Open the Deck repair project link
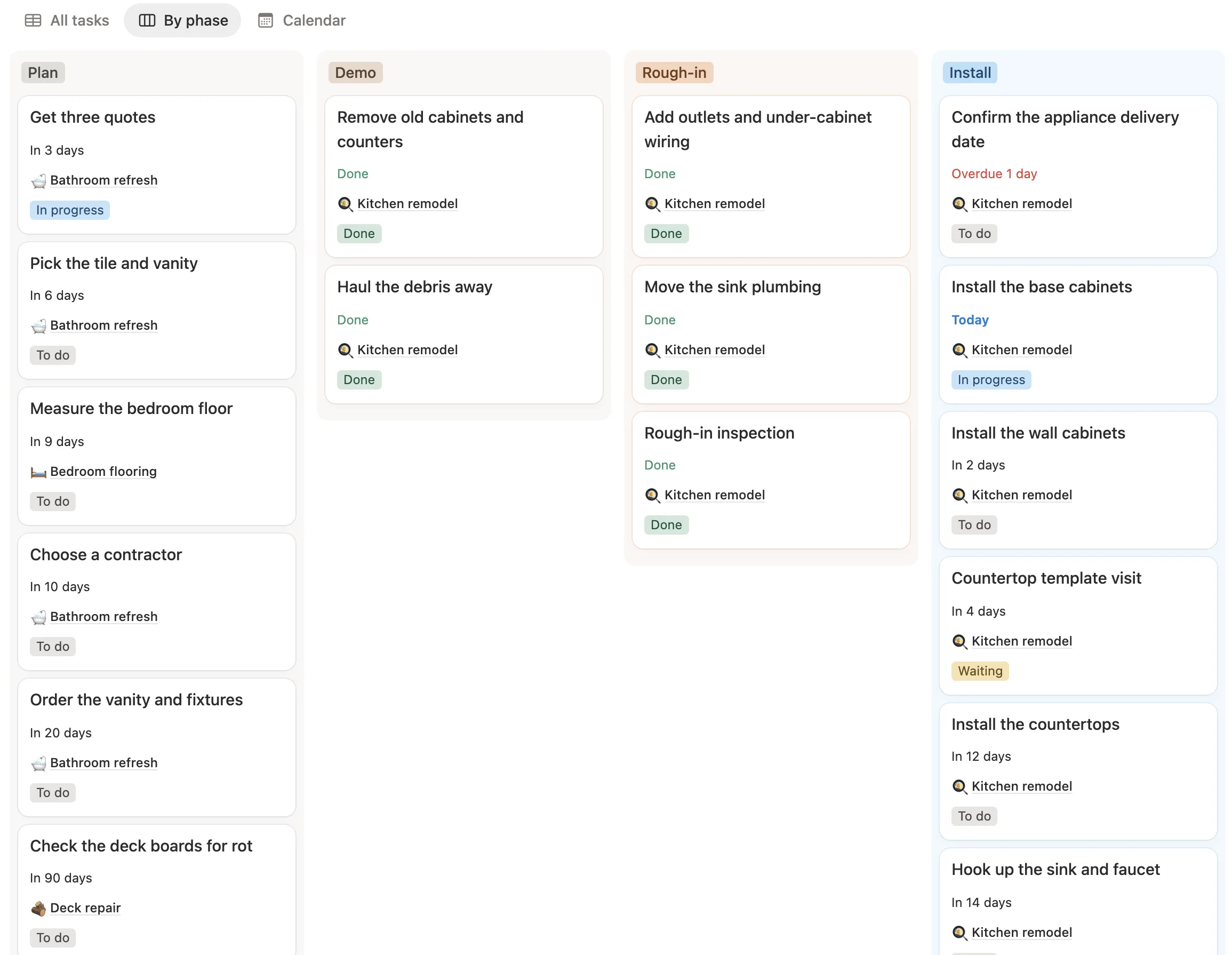This screenshot has height=955, width=1232. 85,908
